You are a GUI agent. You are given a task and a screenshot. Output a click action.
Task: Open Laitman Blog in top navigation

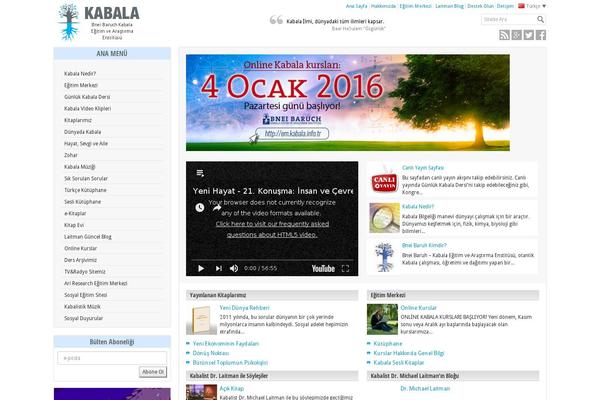tap(450, 6)
